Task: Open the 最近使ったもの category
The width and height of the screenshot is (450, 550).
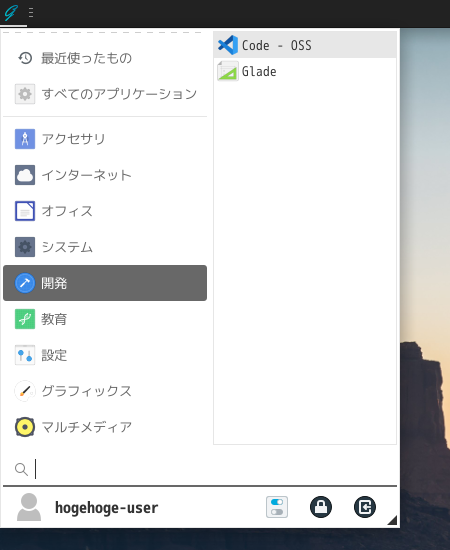Action: point(105,58)
